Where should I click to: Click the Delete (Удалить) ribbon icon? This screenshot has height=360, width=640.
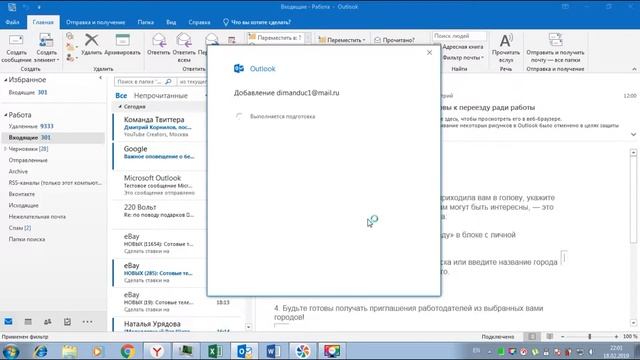click(x=91, y=44)
